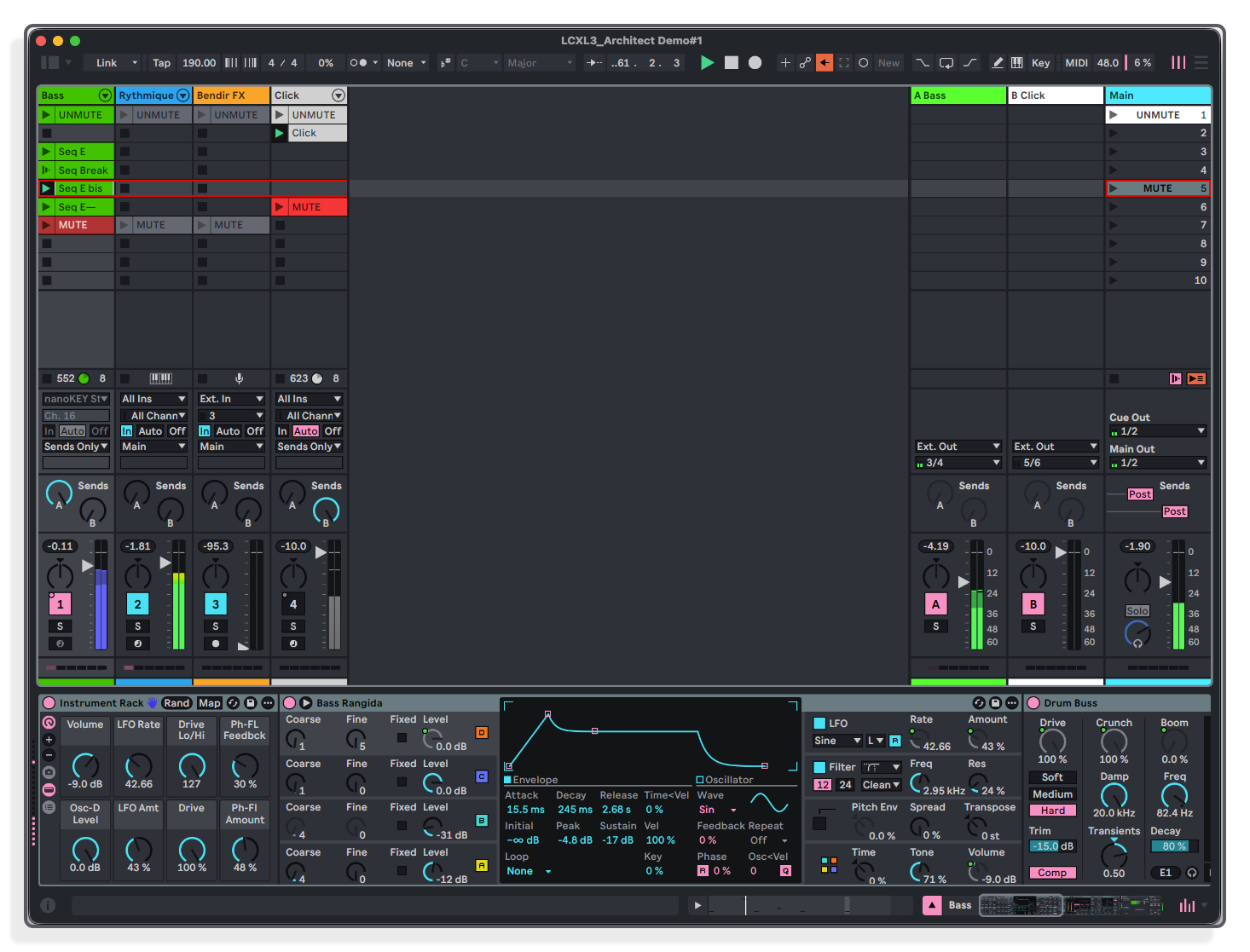Hit the Arrangement Record circle button
The width and height of the screenshot is (1250, 952).
(x=755, y=62)
